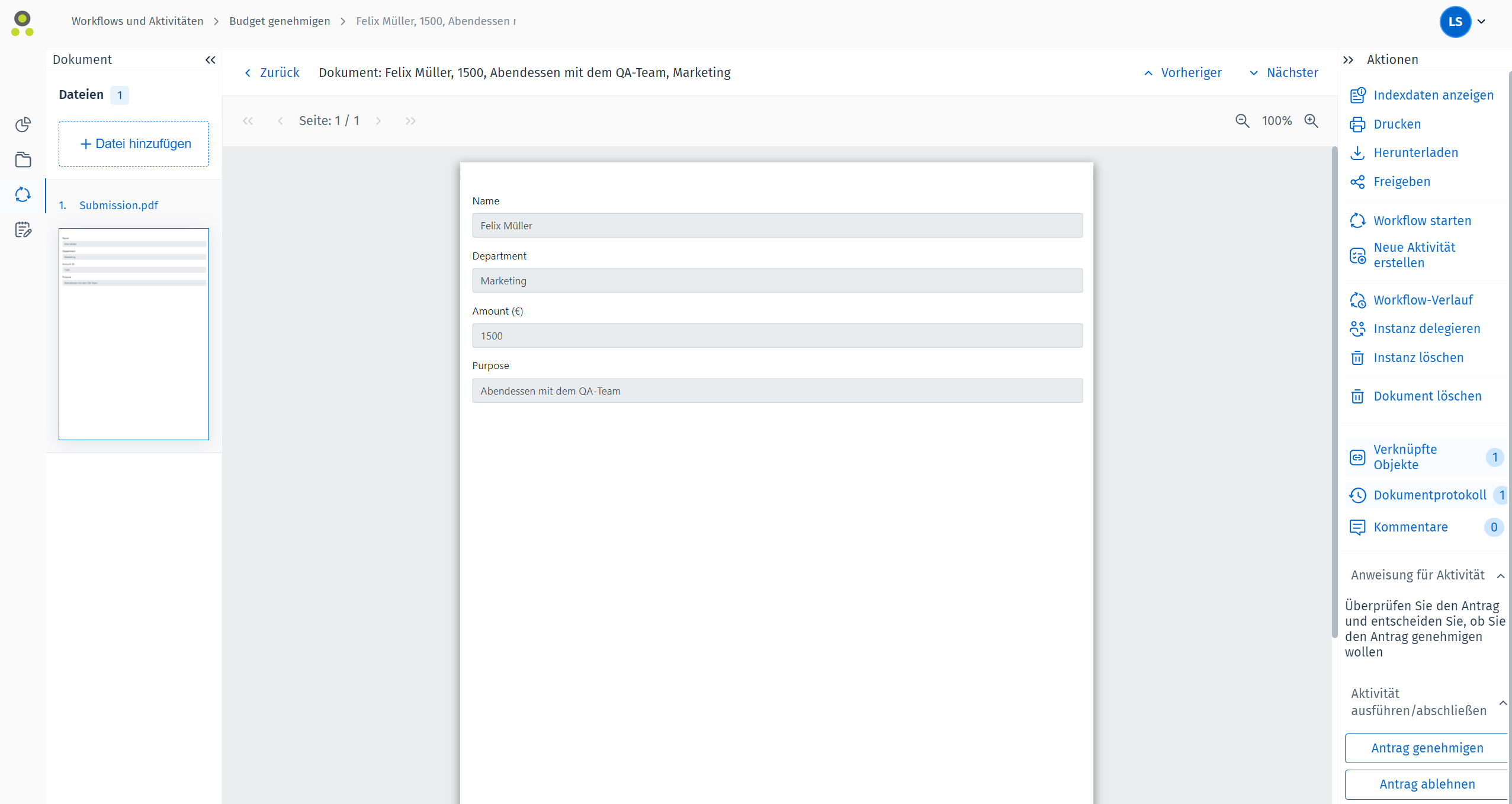Choose Herunterladen action text
Viewport: 1512px width, 804px height.
(1416, 153)
